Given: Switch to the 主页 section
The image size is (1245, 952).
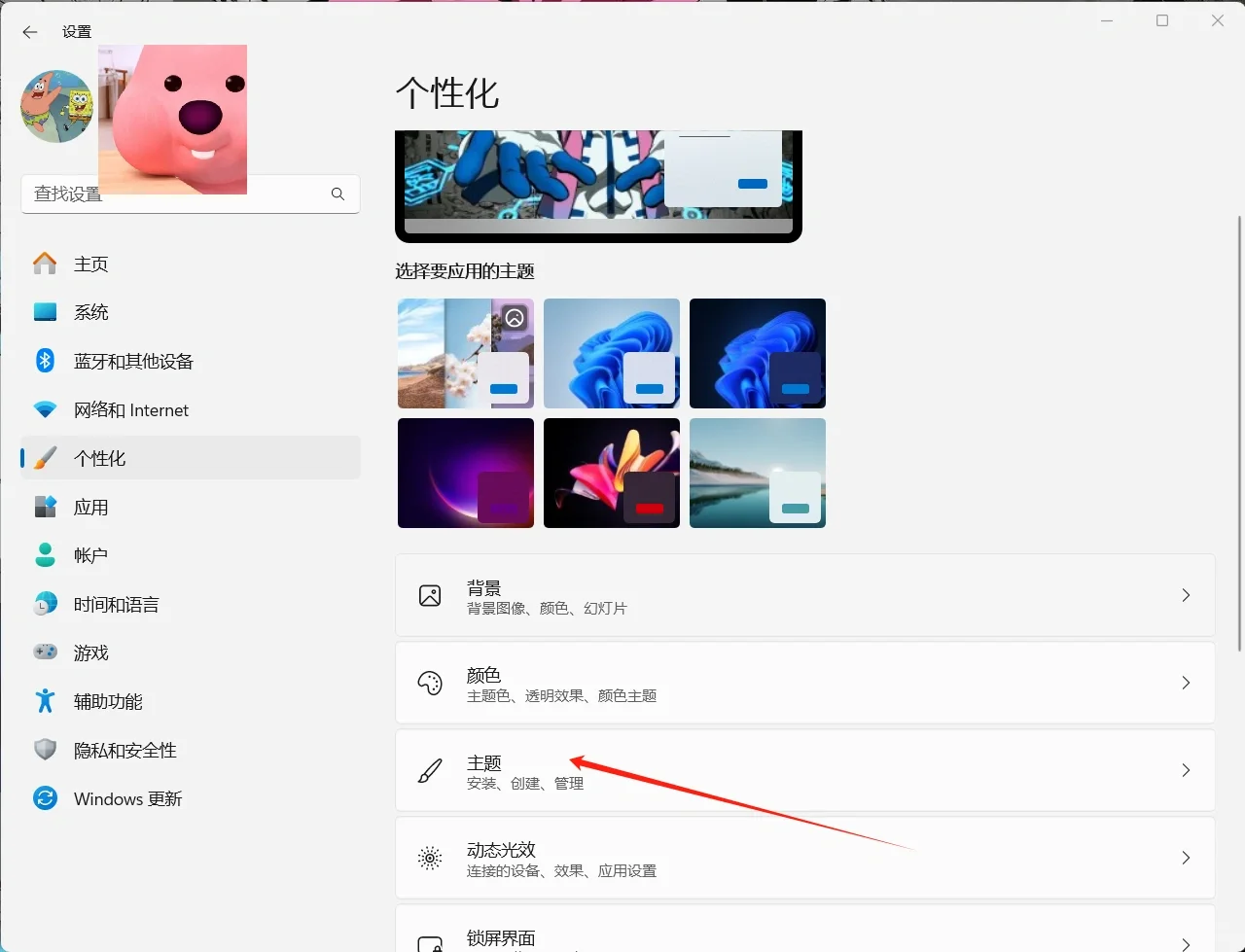Looking at the screenshot, I should [91, 263].
